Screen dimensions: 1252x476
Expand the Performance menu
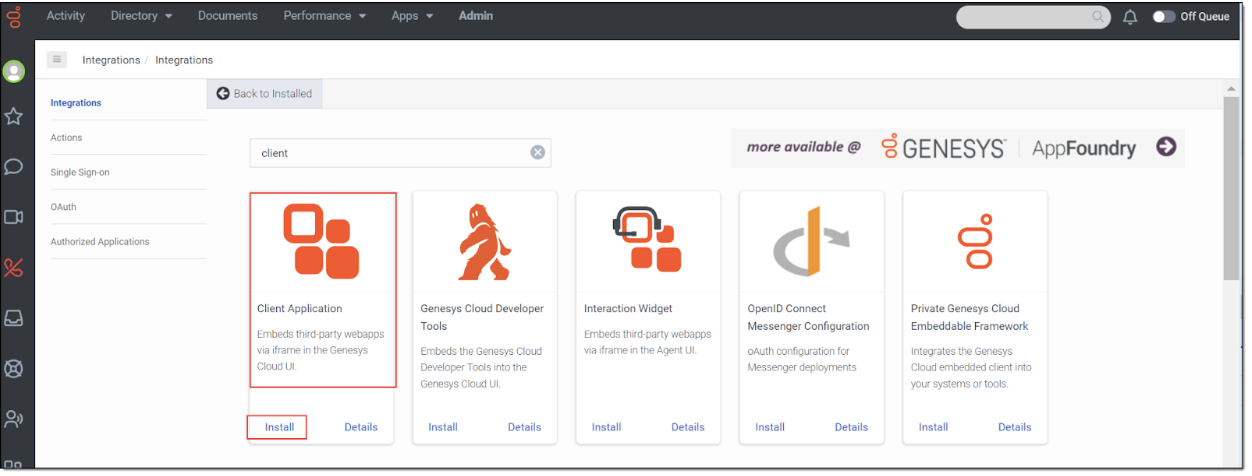click(325, 16)
